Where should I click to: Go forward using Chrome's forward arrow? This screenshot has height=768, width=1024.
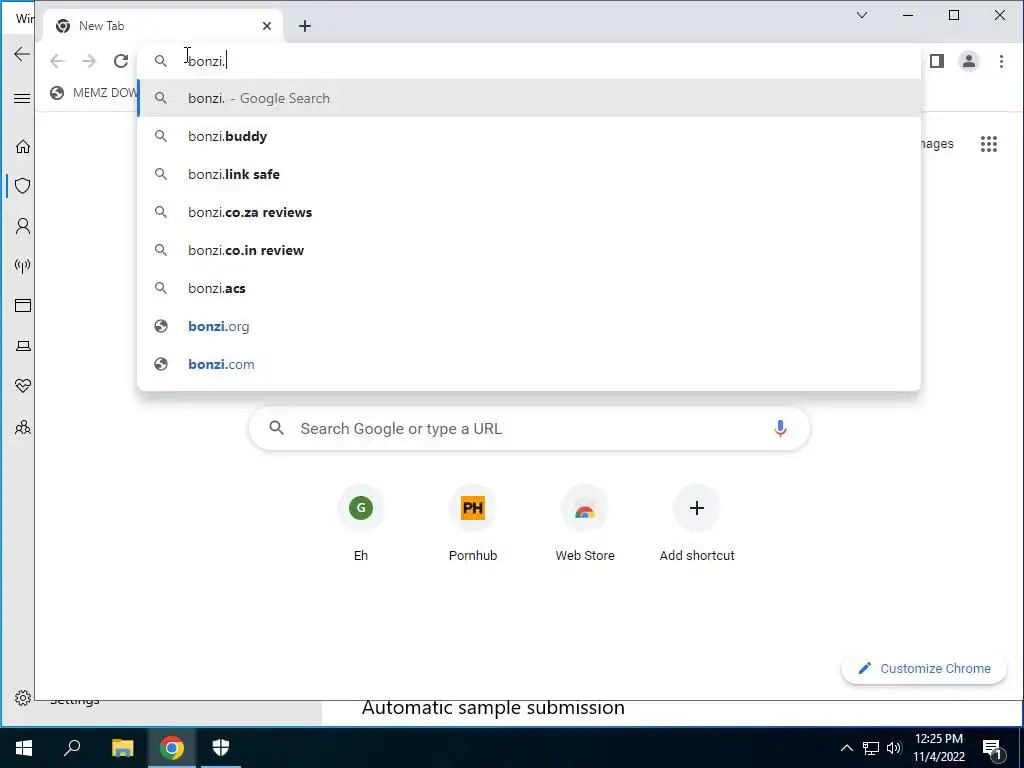point(89,61)
